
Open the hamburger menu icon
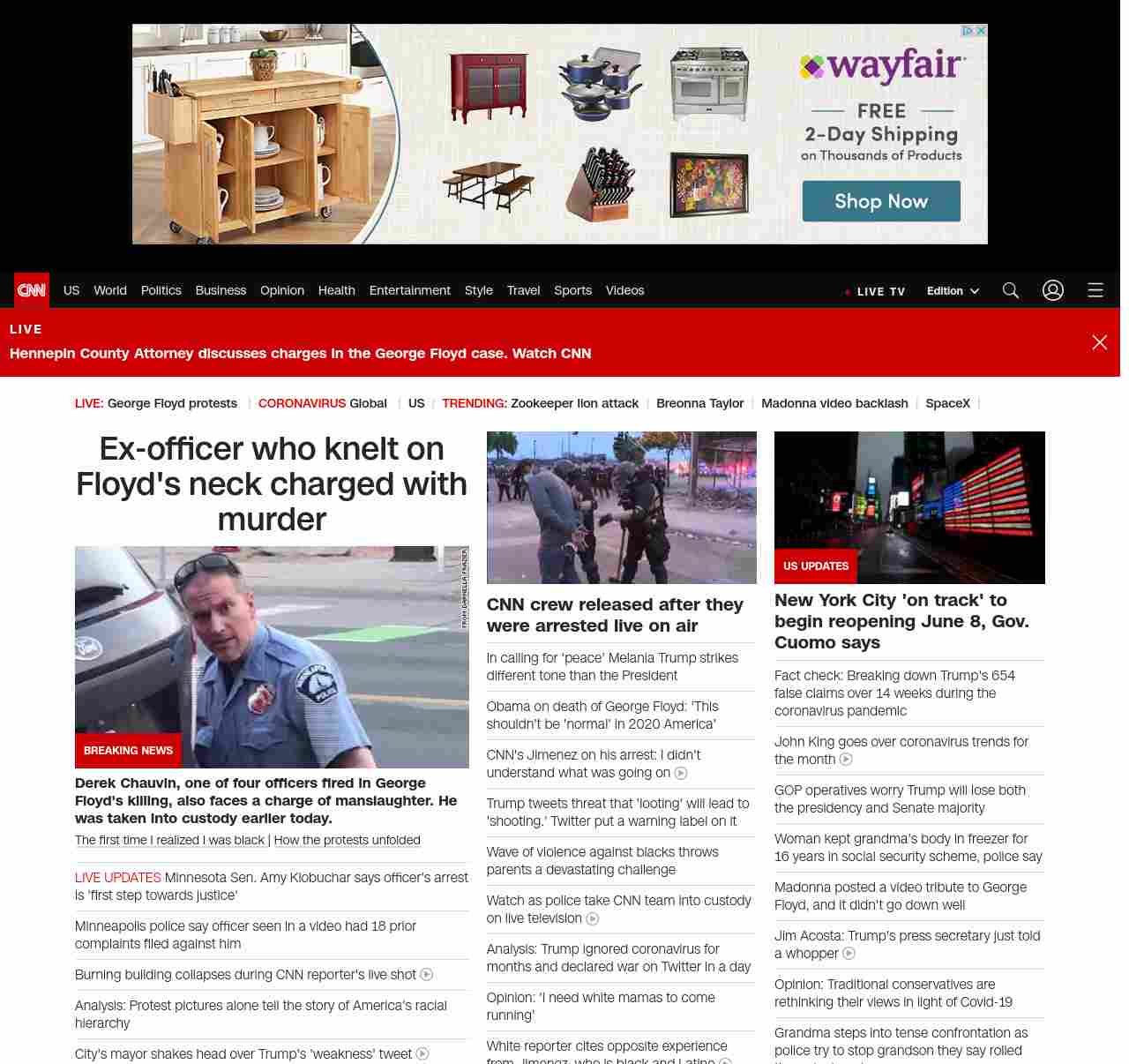pos(1095,290)
